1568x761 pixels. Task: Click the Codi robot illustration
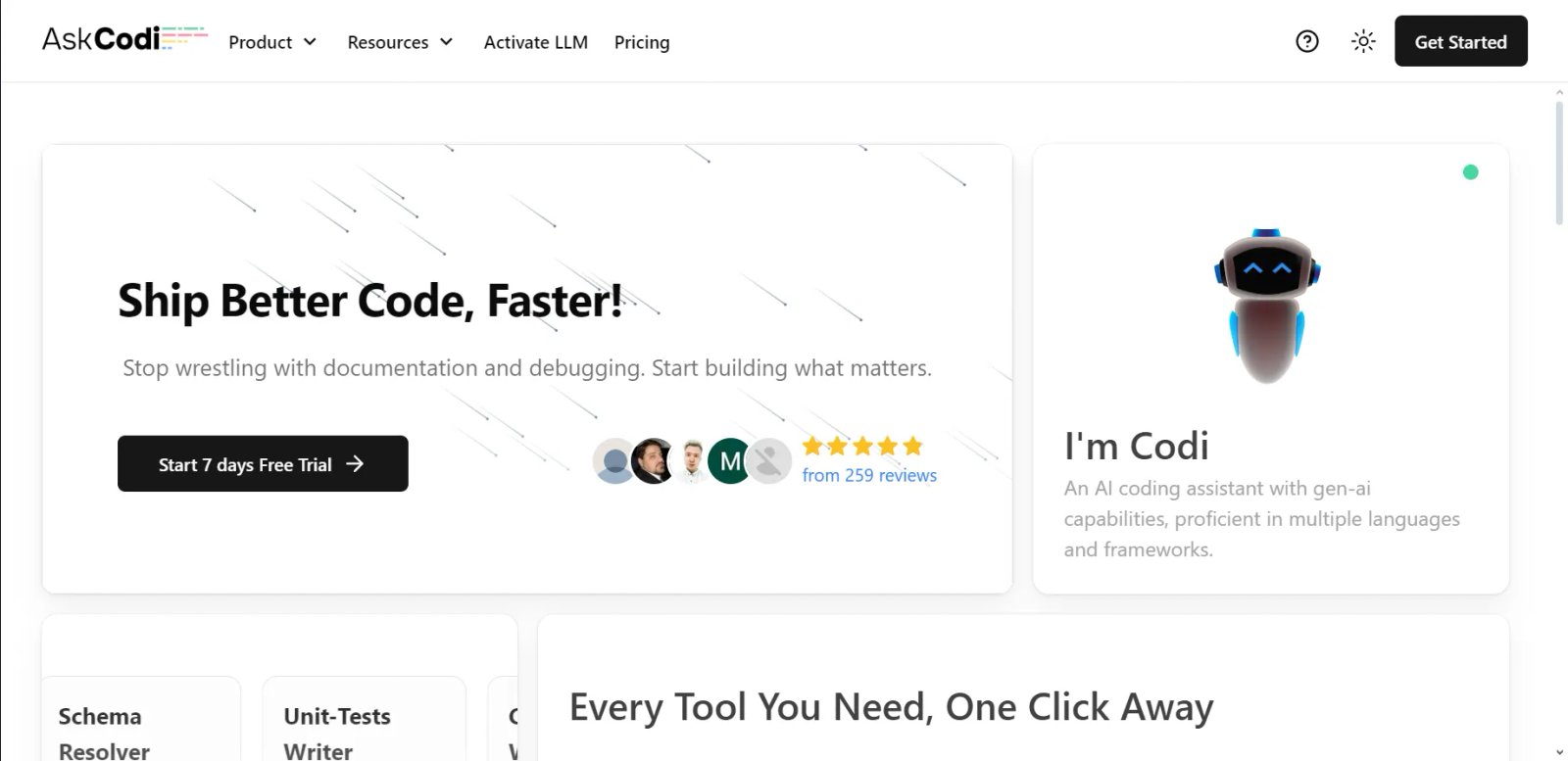1269,304
